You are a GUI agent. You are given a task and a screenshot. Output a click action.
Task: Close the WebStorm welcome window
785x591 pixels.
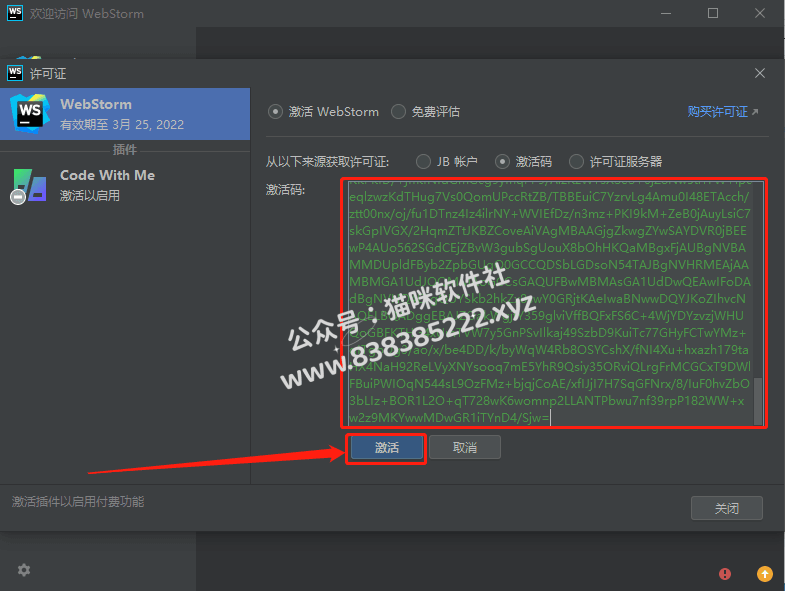[x=759, y=13]
